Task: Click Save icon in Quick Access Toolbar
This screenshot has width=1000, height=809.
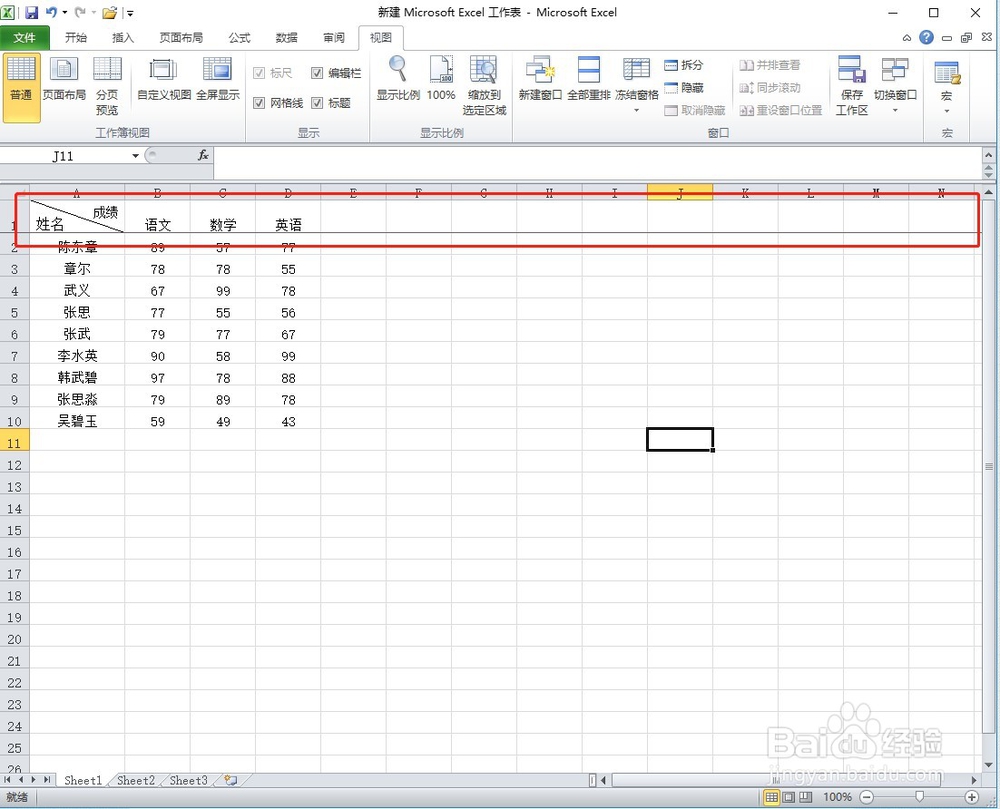Action: (x=31, y=12)
